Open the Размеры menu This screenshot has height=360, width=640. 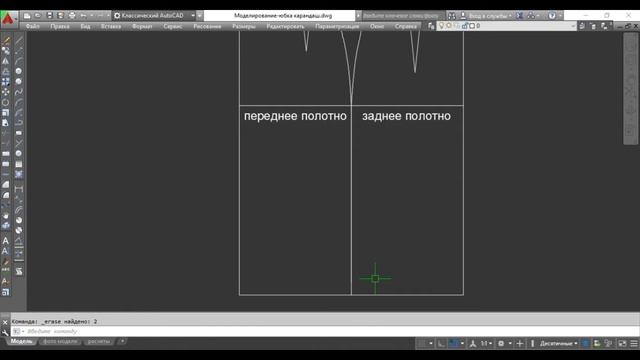point(244,26)
